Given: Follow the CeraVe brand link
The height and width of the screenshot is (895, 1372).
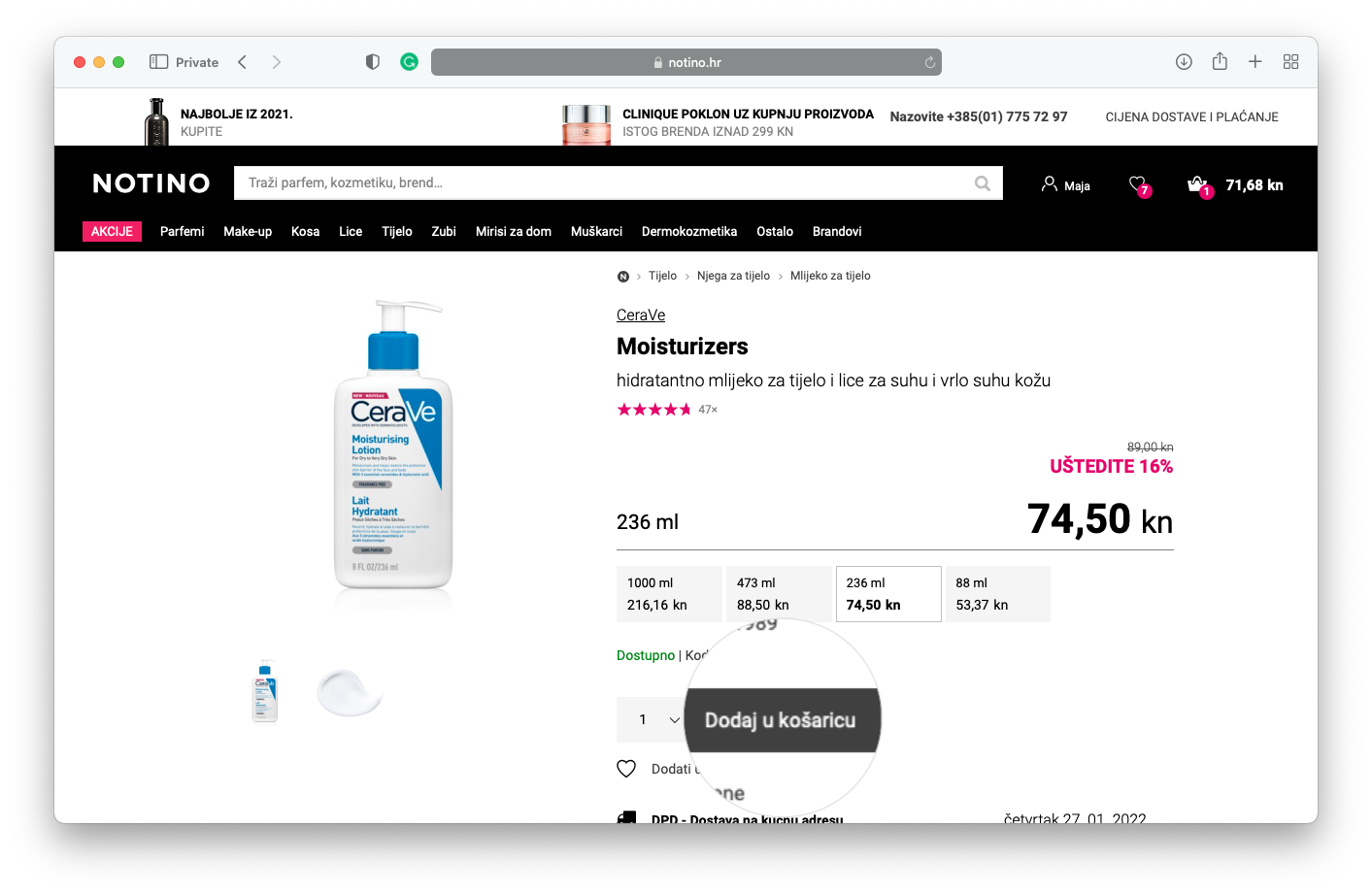Looking at the screenshot, I should tap(641, 315).
